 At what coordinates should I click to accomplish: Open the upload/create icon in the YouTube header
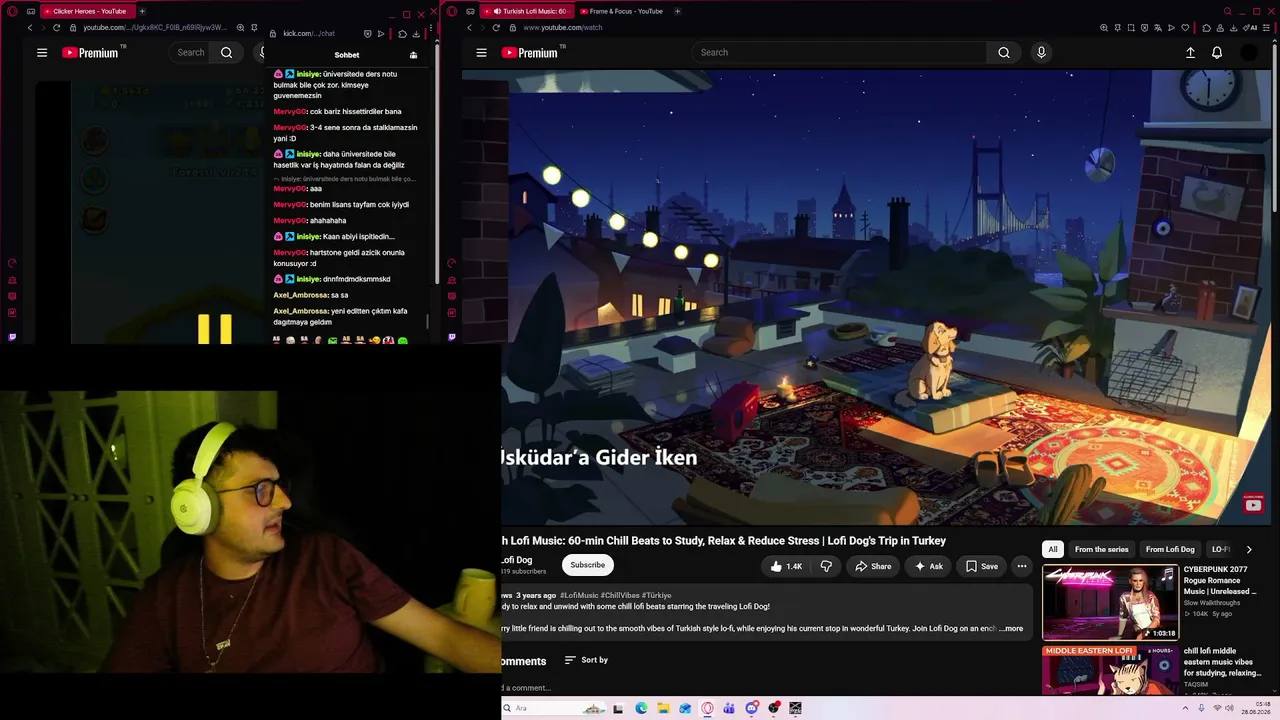click(1190, 53)
